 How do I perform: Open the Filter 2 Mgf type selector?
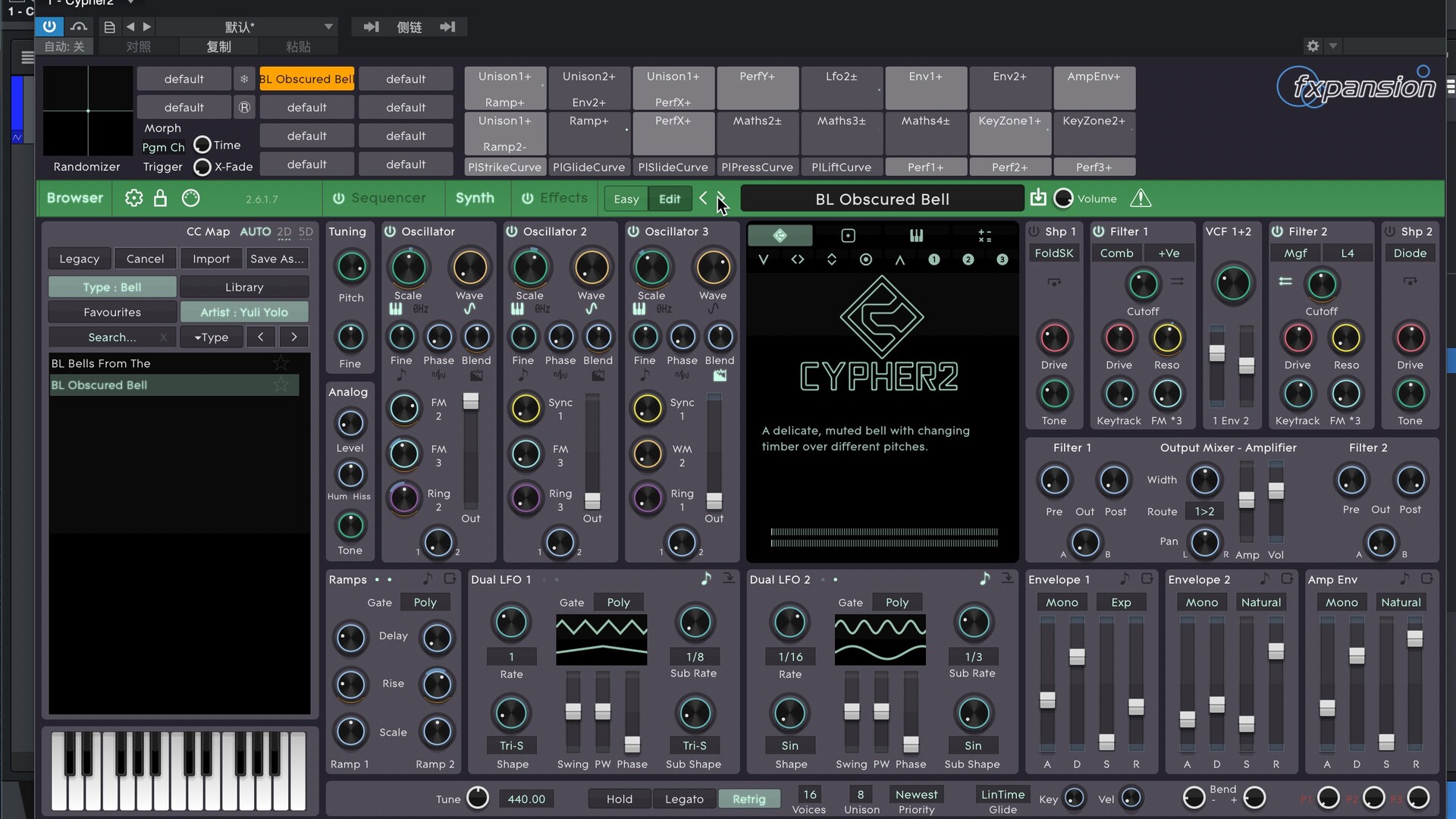point(1295,253)
